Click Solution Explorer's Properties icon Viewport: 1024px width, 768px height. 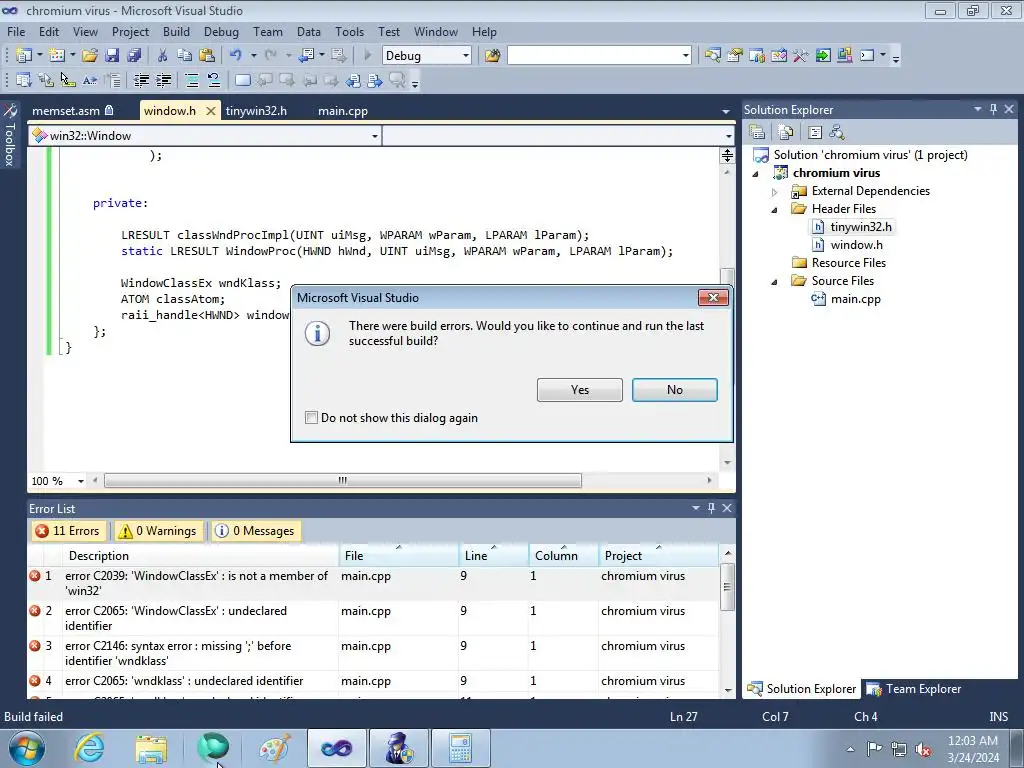tap(757, 133)
